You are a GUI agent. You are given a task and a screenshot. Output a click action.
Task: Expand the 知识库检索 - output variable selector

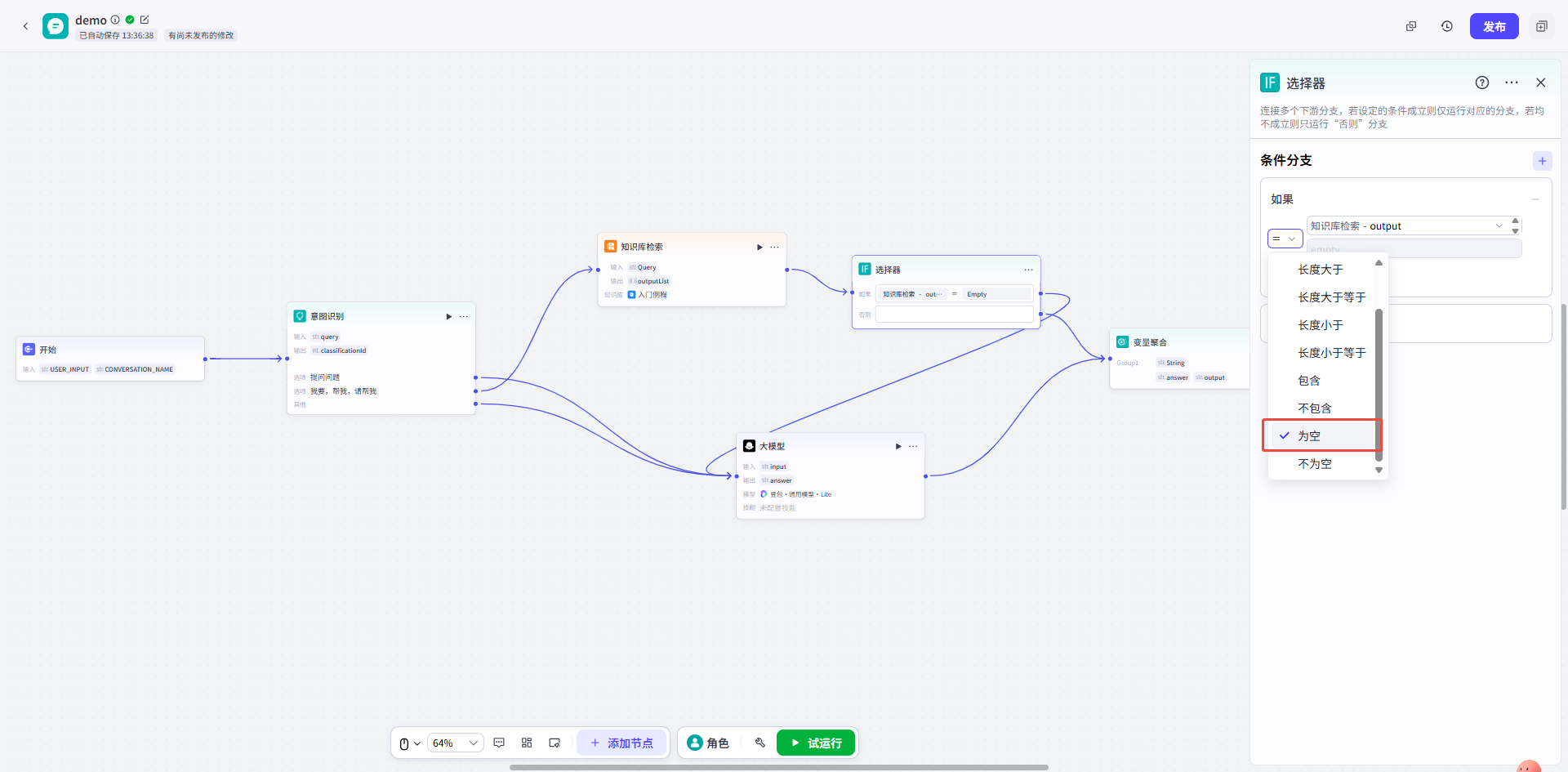click(x=1406, y=225)
